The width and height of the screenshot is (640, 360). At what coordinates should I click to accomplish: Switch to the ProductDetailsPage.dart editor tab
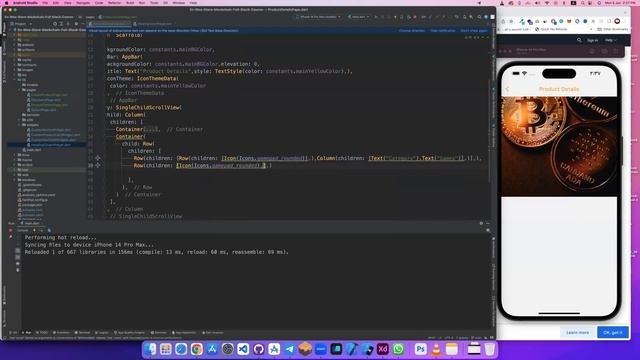point(110,24)
